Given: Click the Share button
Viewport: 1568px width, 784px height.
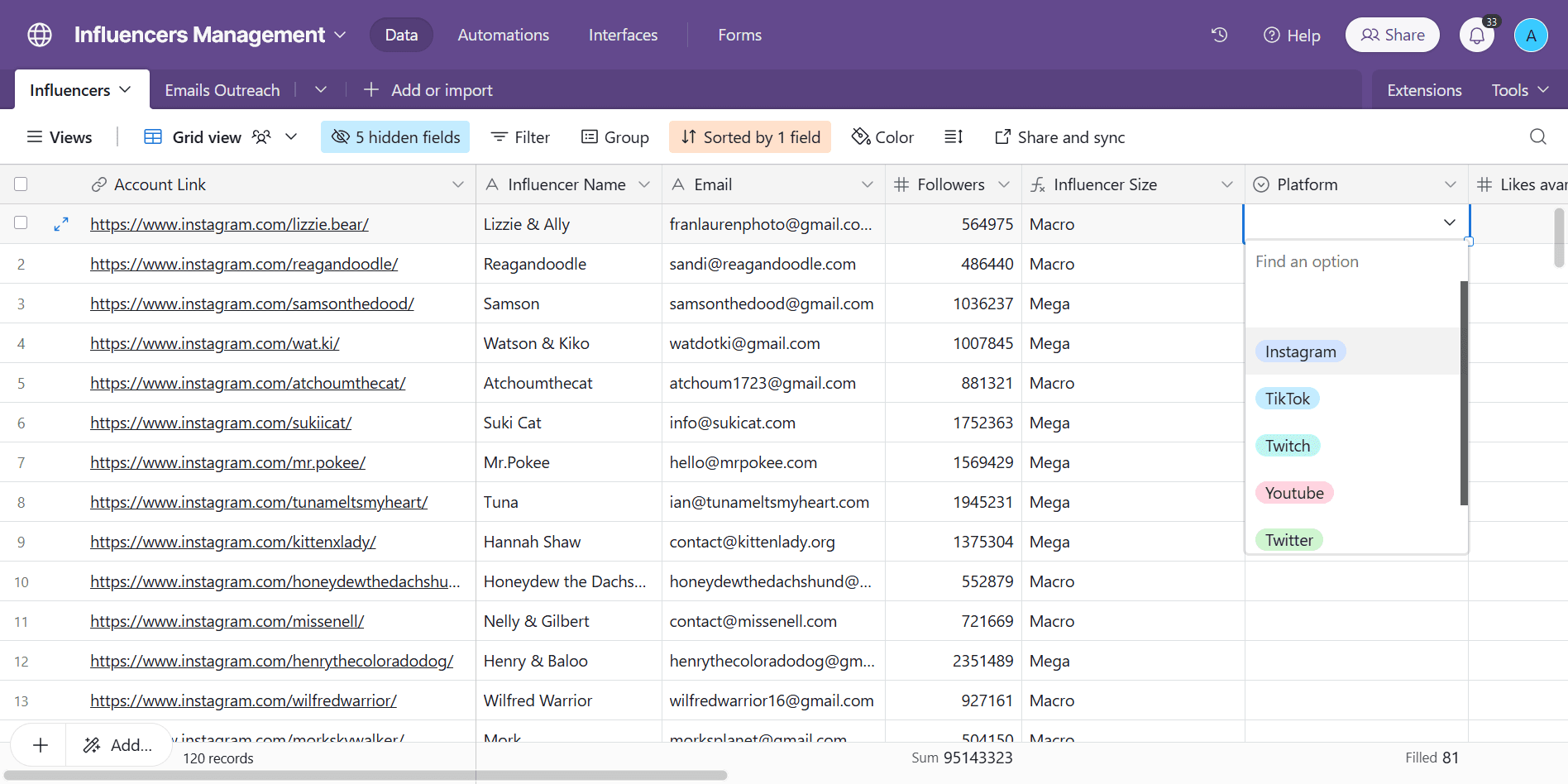Looking at the screenshot, I should [x=1393, y=35].
